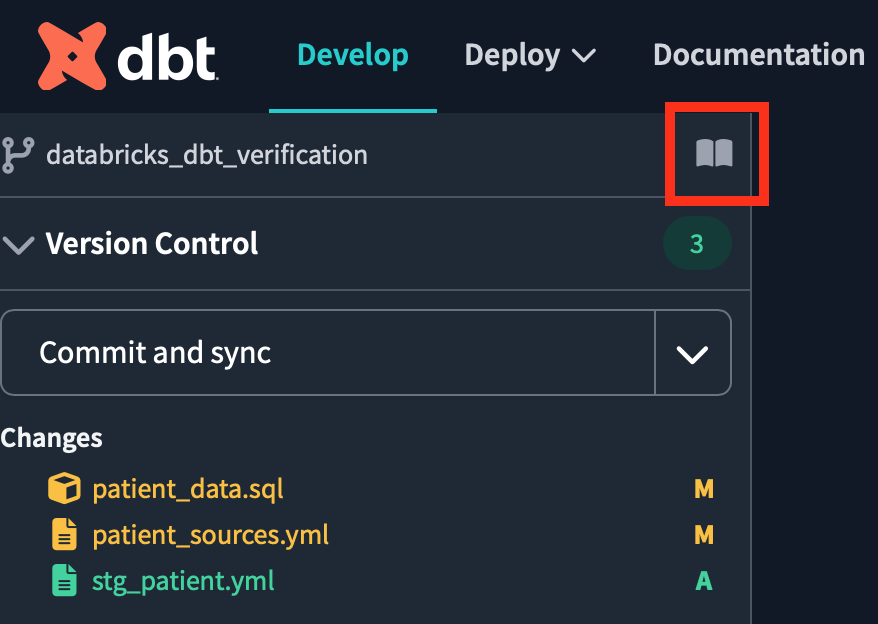Click the M status of patient_sources.yml
Screen dimensions: 878x624
(x=704, y=535)
